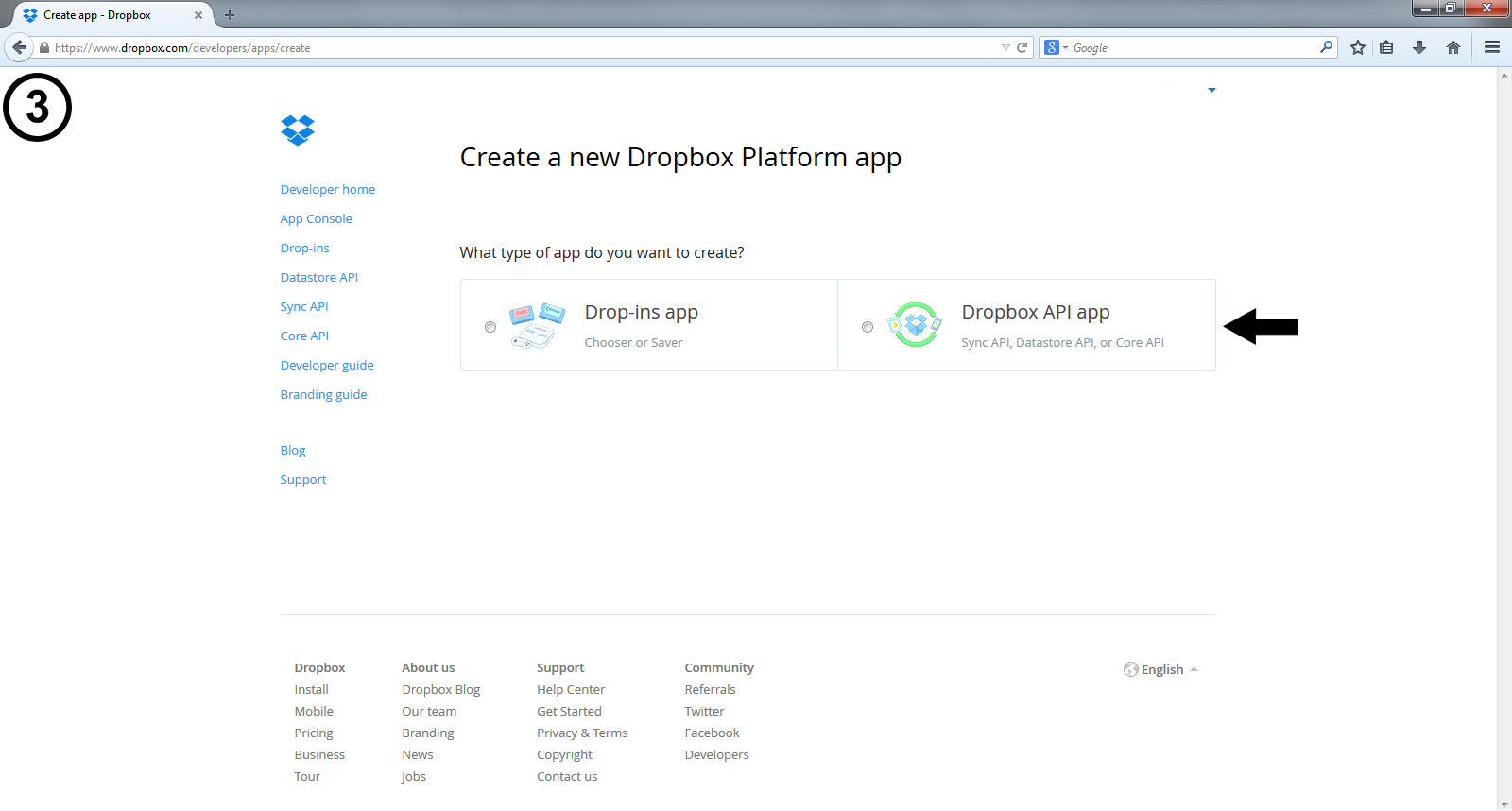Open Jobs footer link
This screenshot has height=811, width=1512.
point(414,776)
